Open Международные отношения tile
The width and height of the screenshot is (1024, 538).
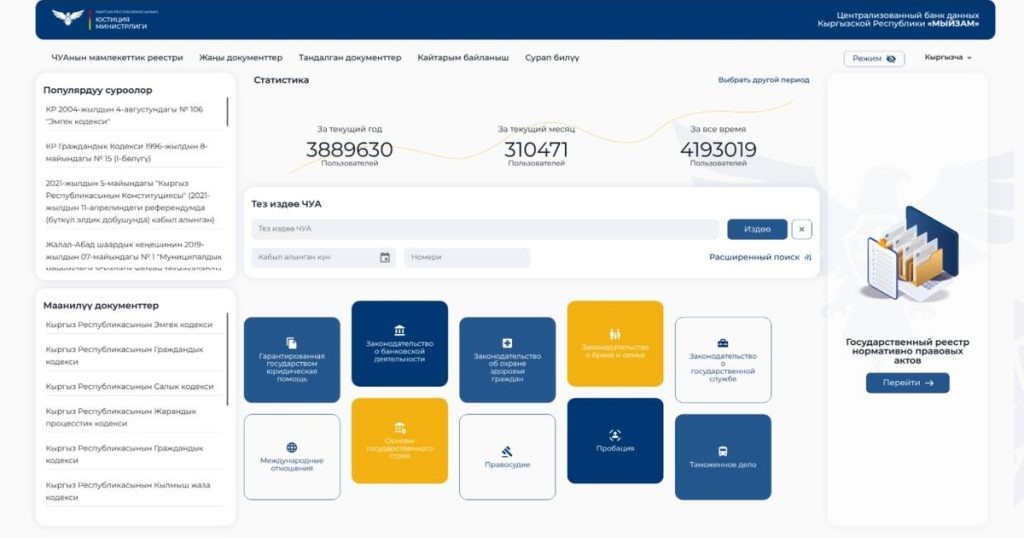[292, 457]
